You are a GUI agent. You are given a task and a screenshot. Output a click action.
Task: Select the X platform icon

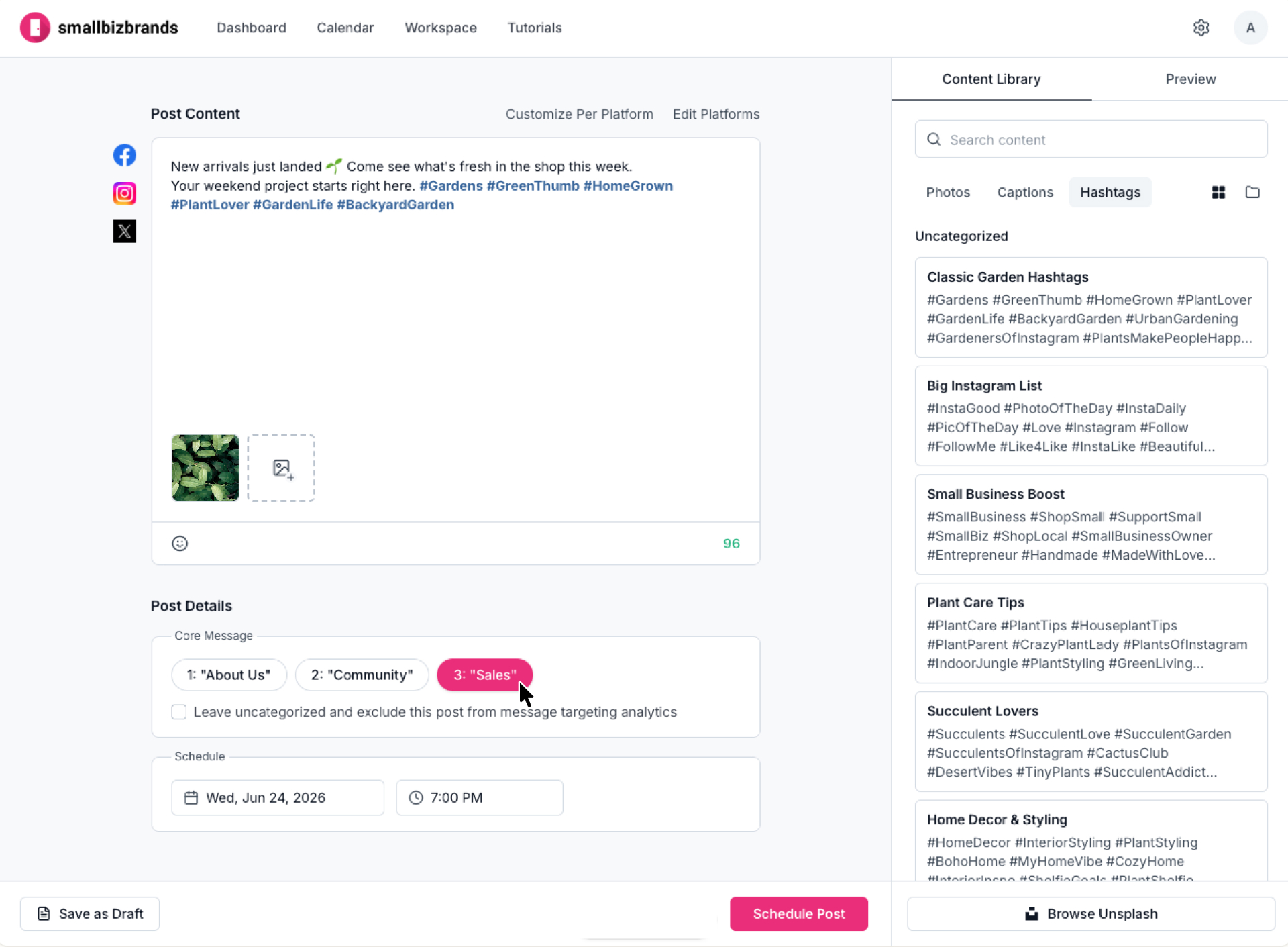pos(124,232)
